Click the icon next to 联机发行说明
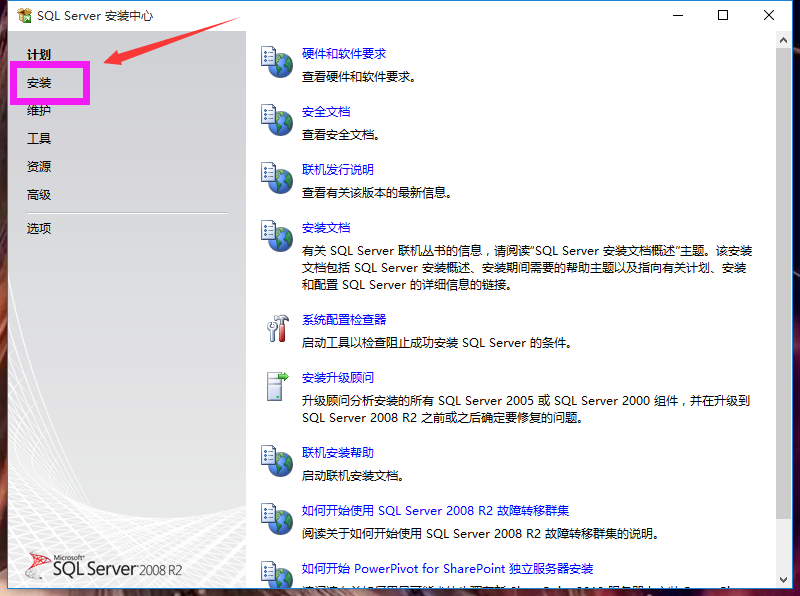The height and width of the screenshot is (596, 800). coord(277,178)
